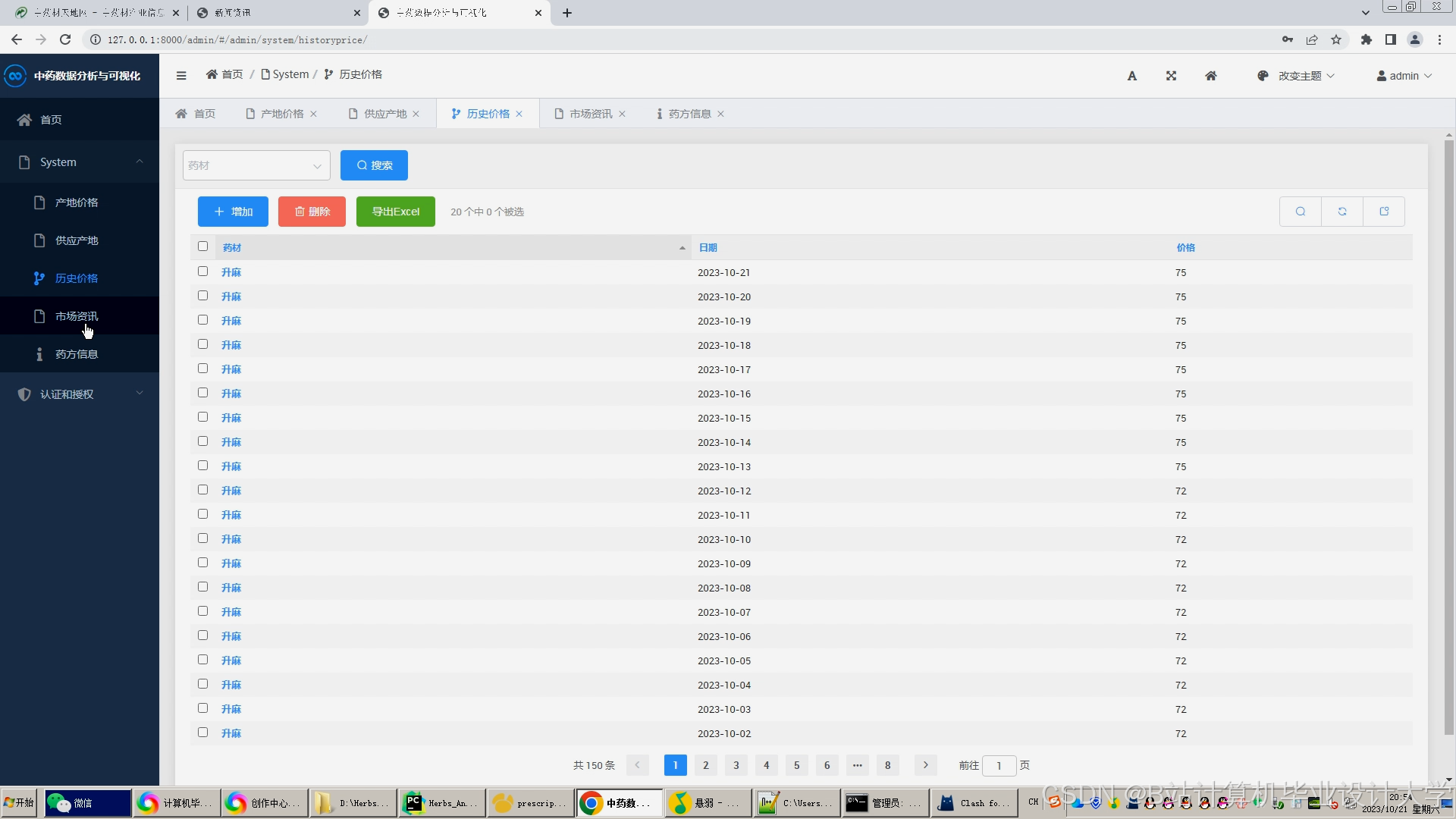
Task: Click the home icon in top header
Action: tap(1210, 76)
